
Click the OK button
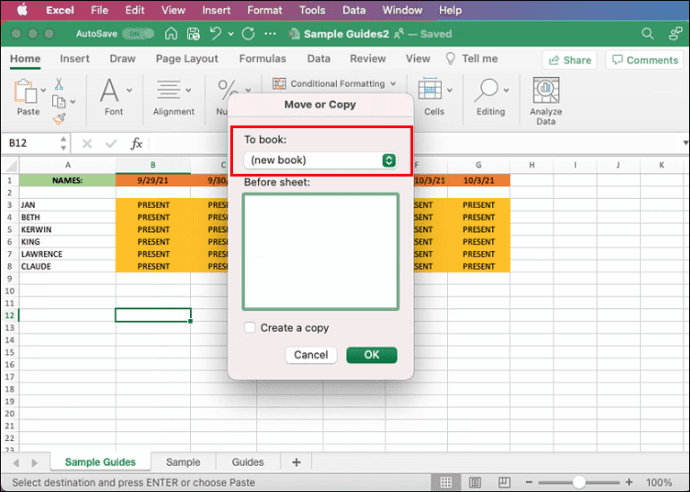coord(371,355)
